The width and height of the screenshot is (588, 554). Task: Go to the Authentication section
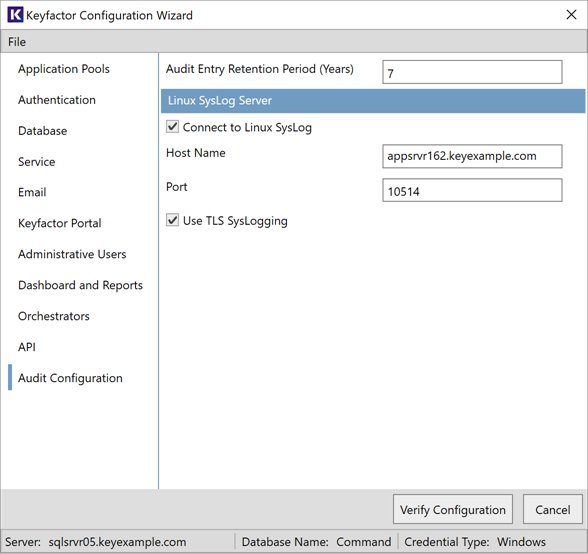pyautogui.click(x=57, y=100)
